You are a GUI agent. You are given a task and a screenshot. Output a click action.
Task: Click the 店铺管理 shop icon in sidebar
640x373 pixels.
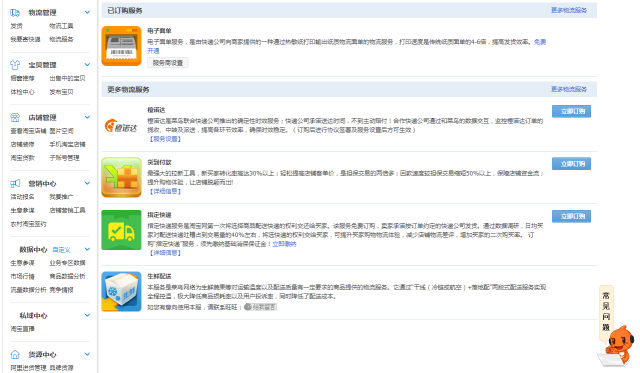click(15, 118)
